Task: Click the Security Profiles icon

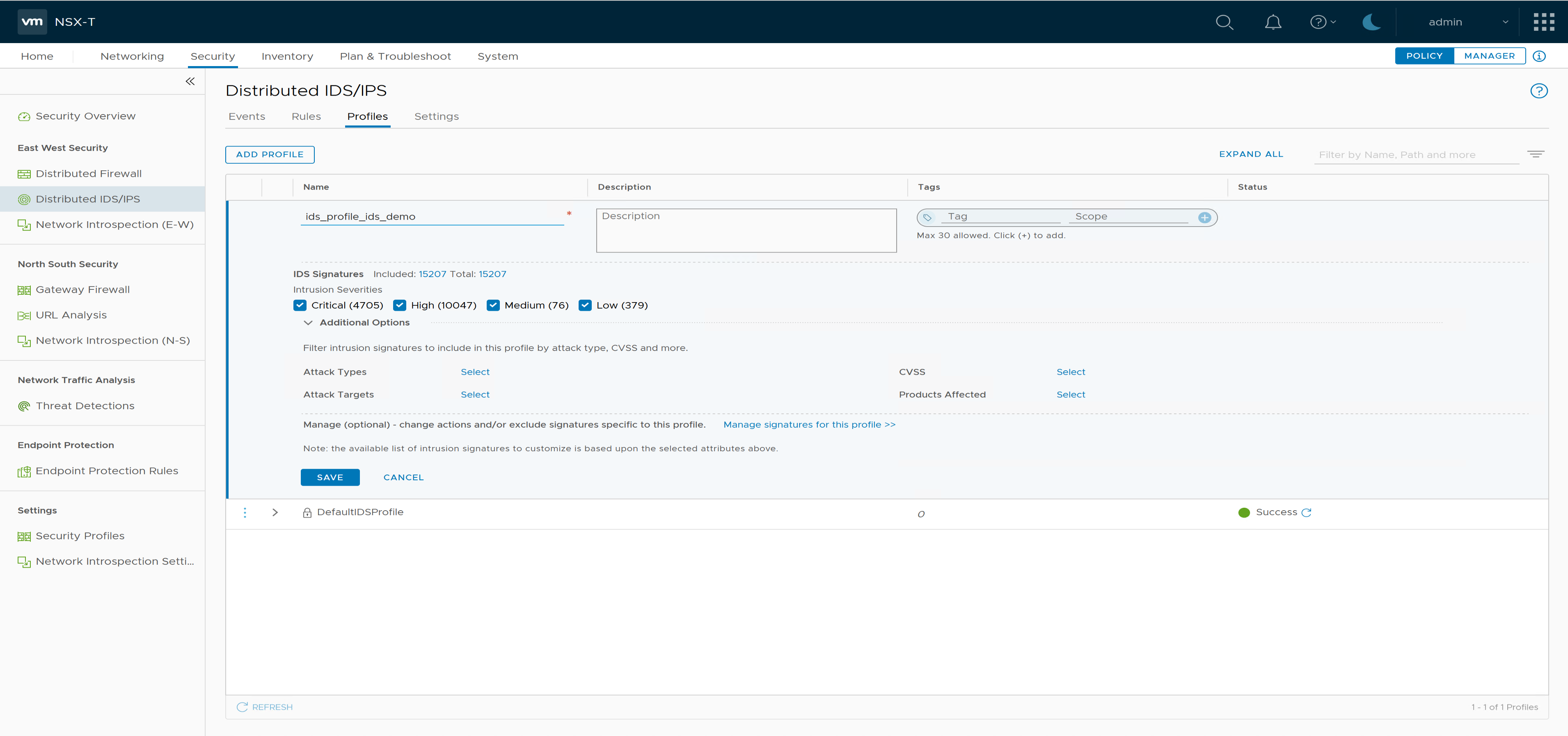Action: click(24, 537)
